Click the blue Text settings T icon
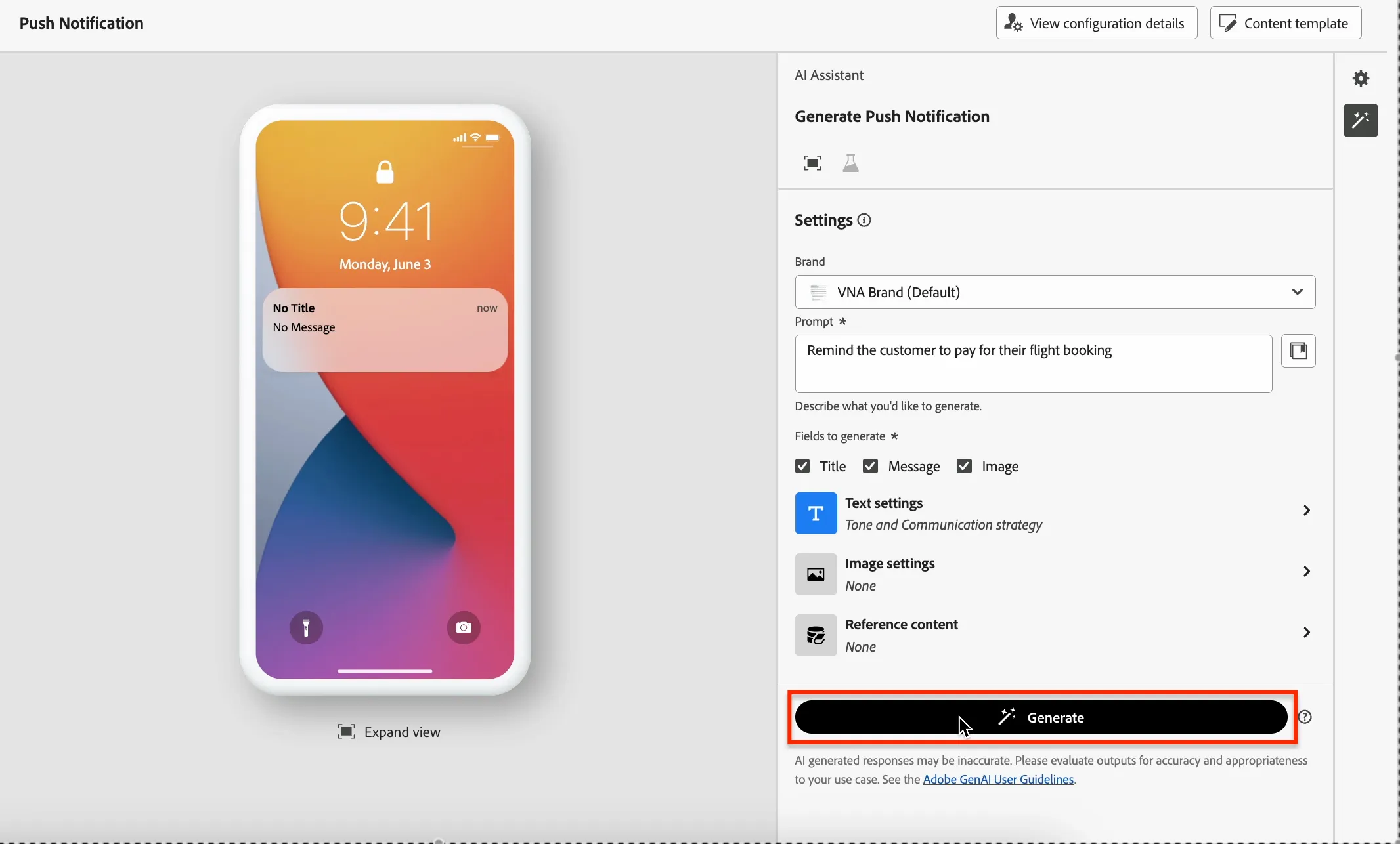1400x844 pixels. 816,513
